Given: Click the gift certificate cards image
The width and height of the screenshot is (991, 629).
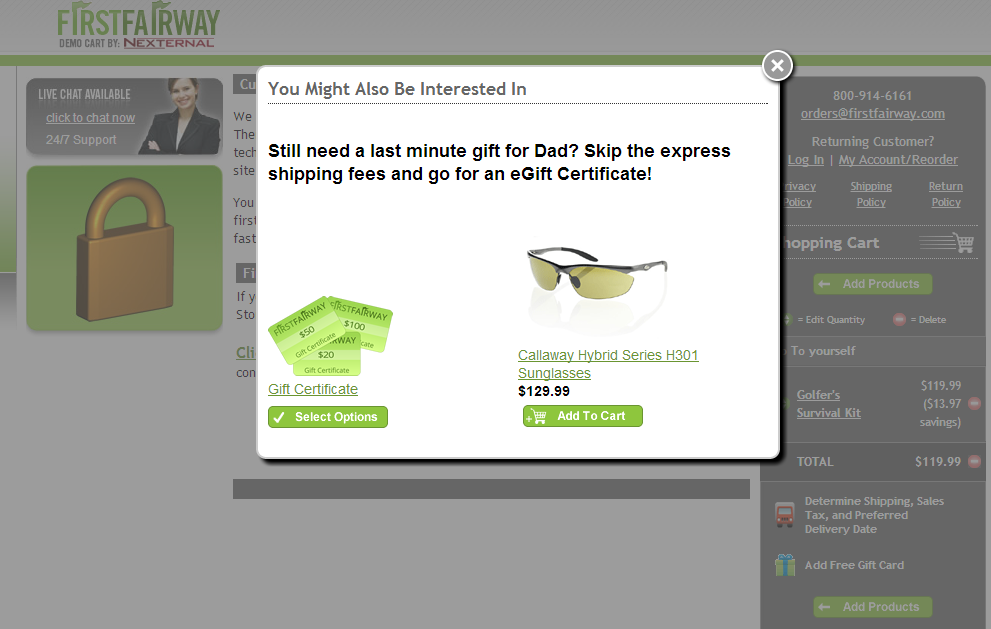Looking at the screenshot, I should pos(330,336).
